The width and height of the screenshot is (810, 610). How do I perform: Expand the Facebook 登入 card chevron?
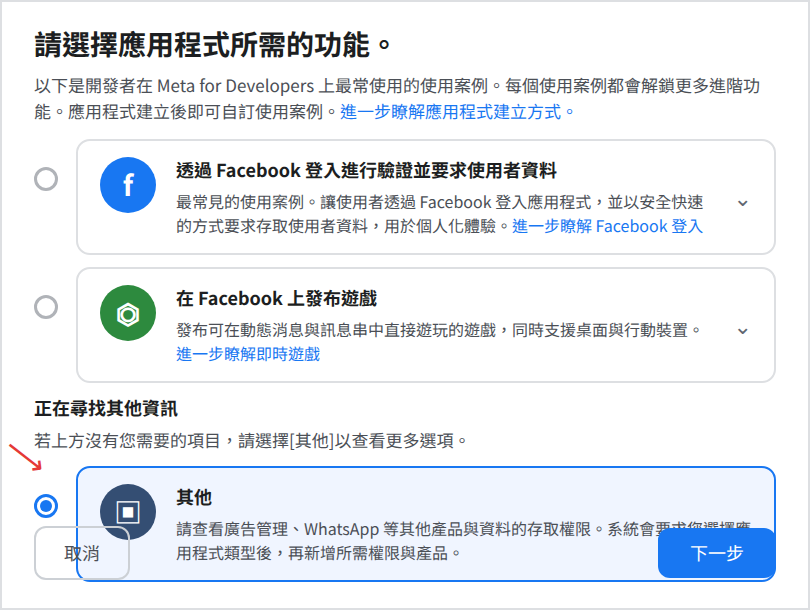(x=743, y=203)
